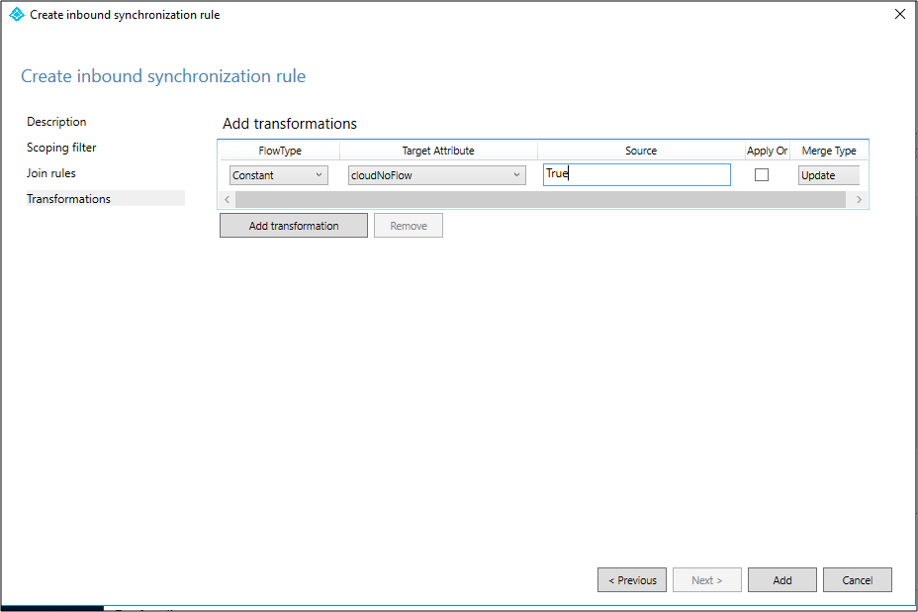Screen dimensions: 918x612
Task: Click the Next button
Action: point(707,580)
